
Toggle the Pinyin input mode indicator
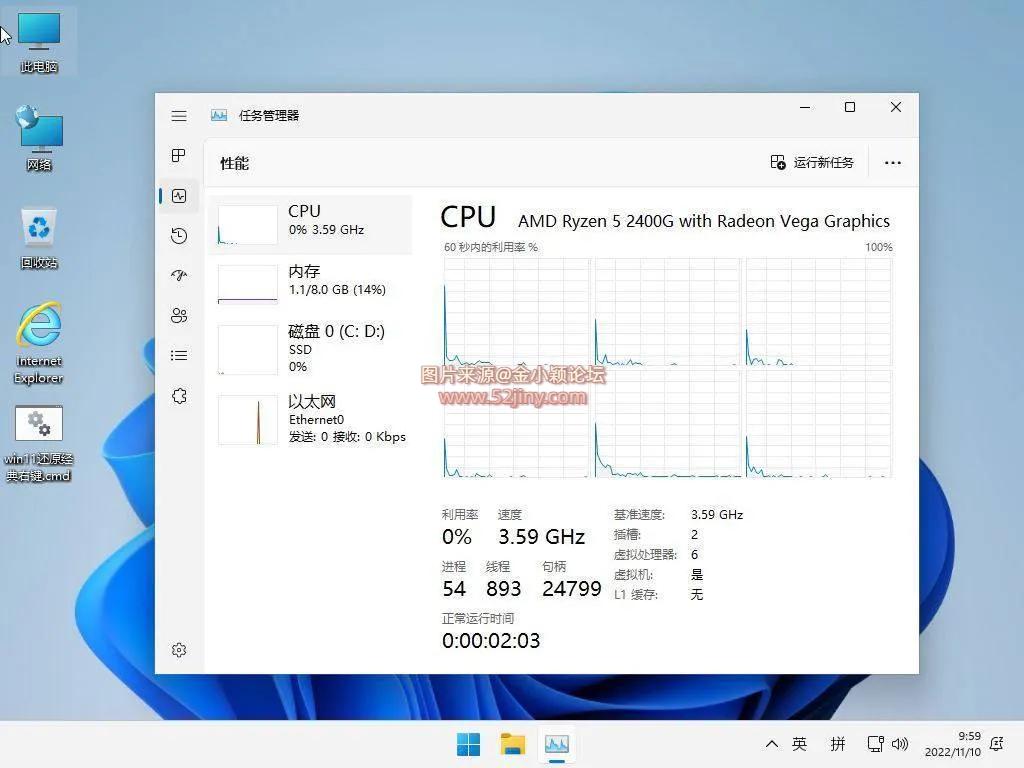click(x=838, y=744)
